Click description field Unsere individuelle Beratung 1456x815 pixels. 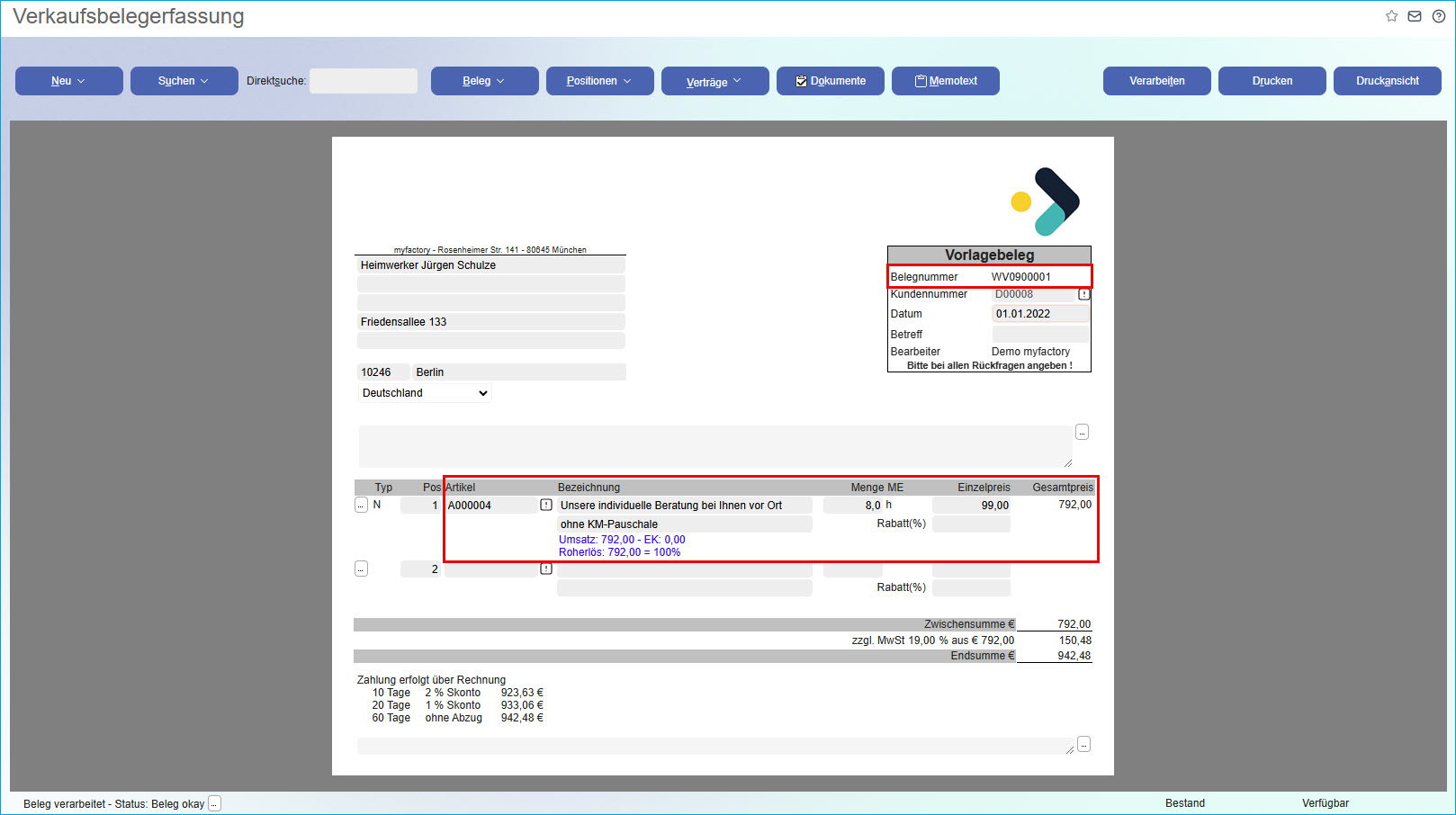[685, 506]
